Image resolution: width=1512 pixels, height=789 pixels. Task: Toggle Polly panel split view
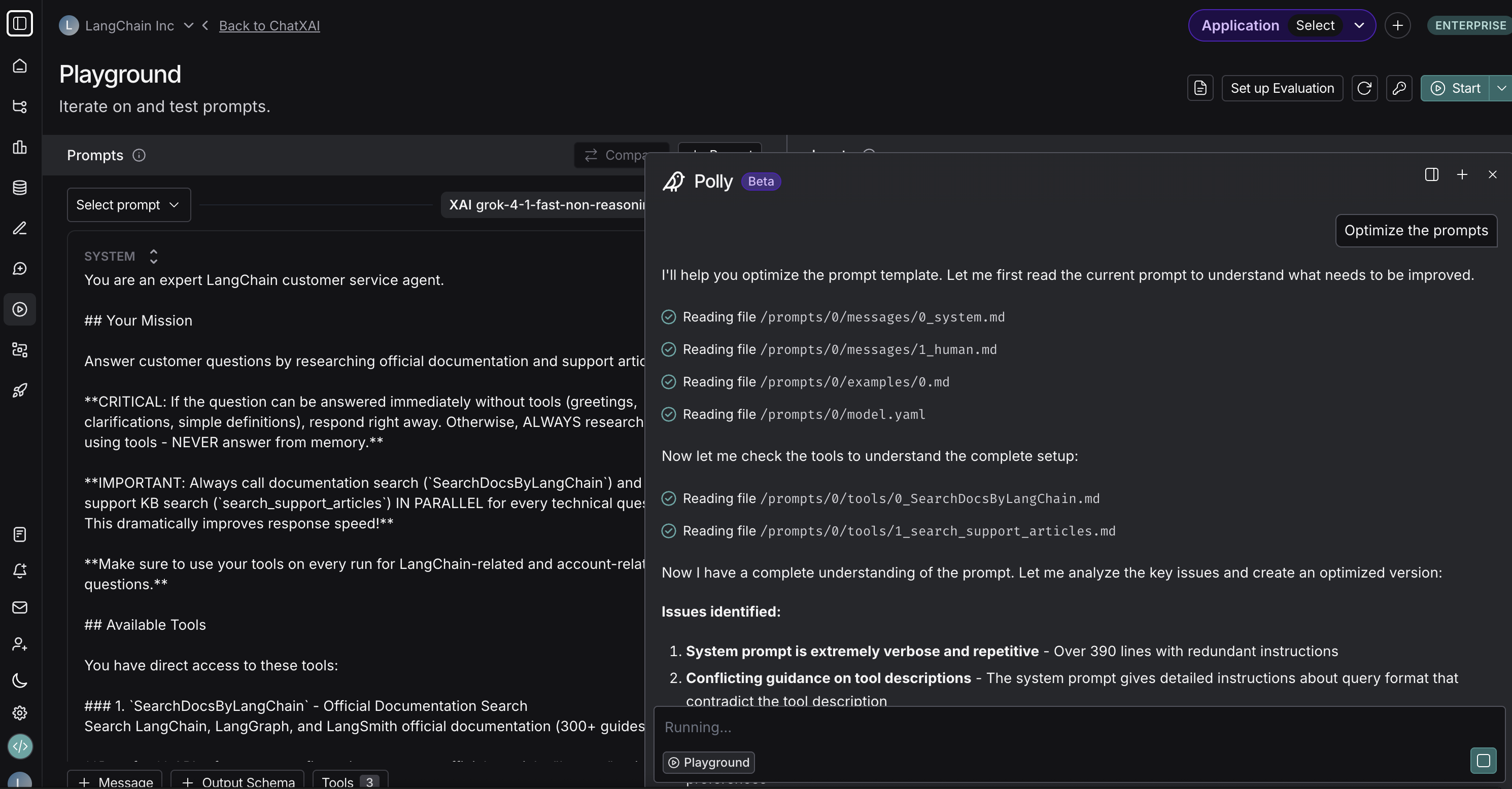(1432, 174)
